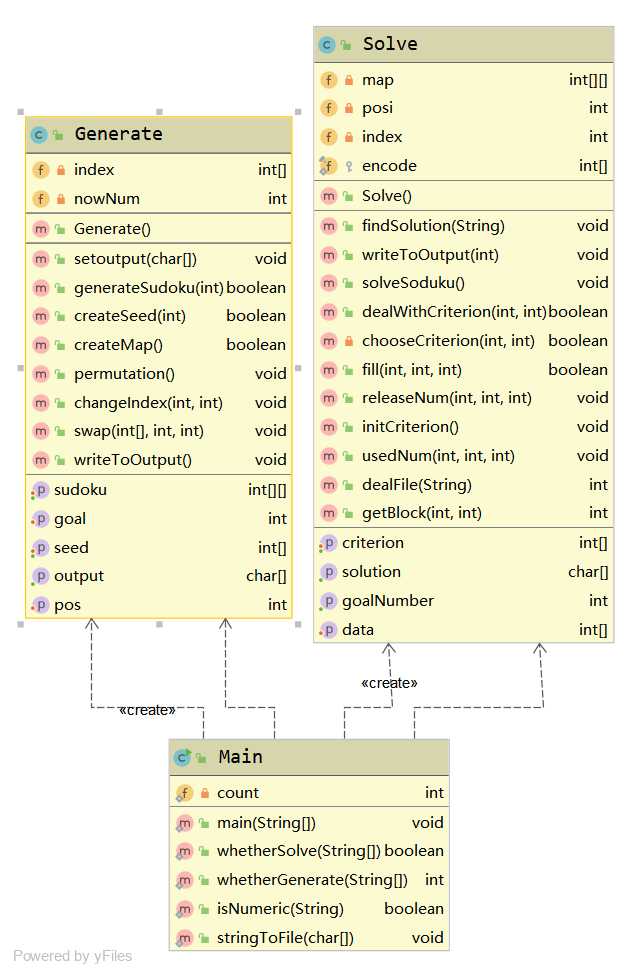Image resolution: width=640 pixels, height=976 pixels.
Task: Select the whetherSolve(String[]) method
Action: pyautogui.click(x=309, y=852)
